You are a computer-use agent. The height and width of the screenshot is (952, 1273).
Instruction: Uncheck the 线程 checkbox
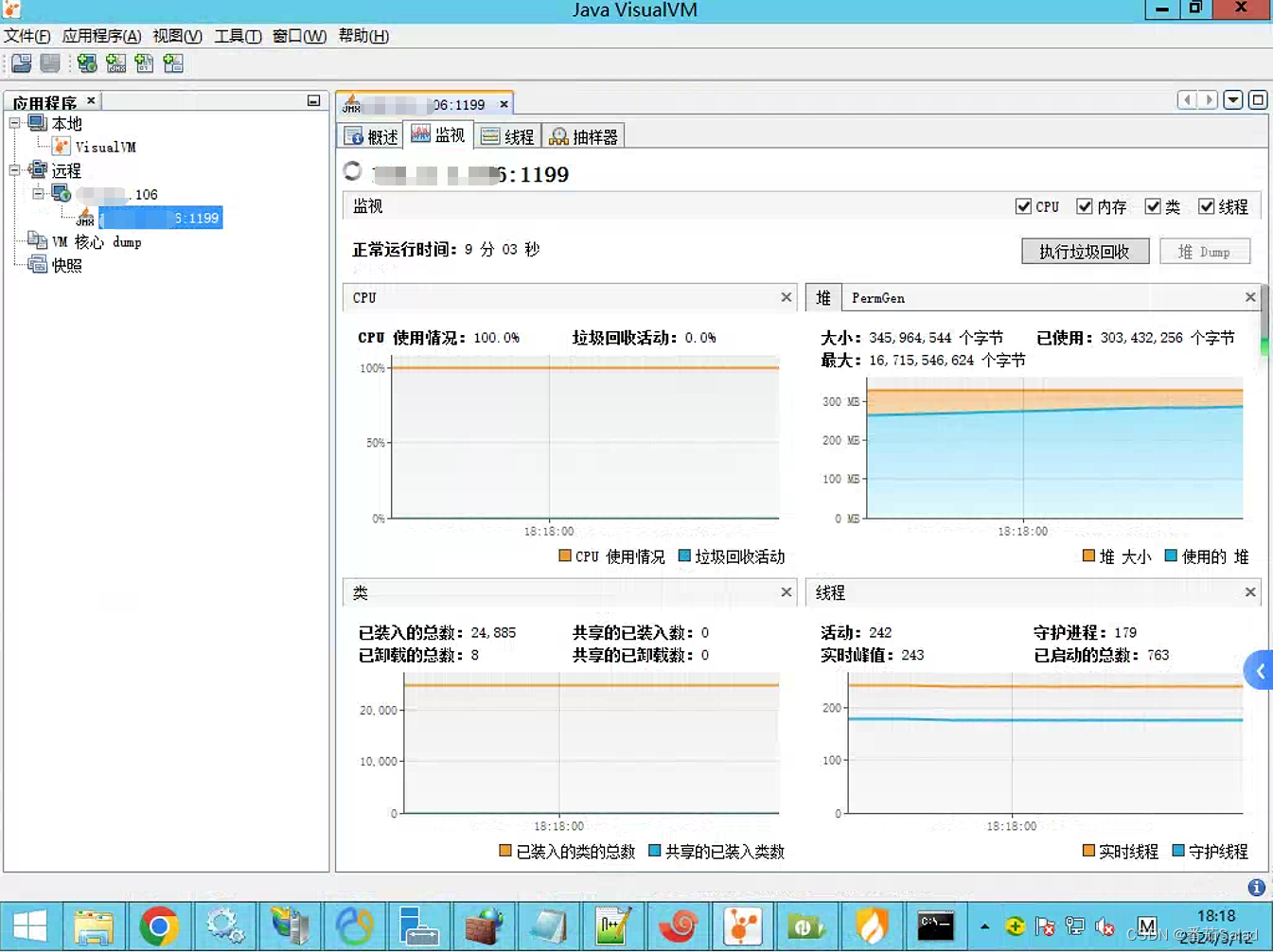1207,206
